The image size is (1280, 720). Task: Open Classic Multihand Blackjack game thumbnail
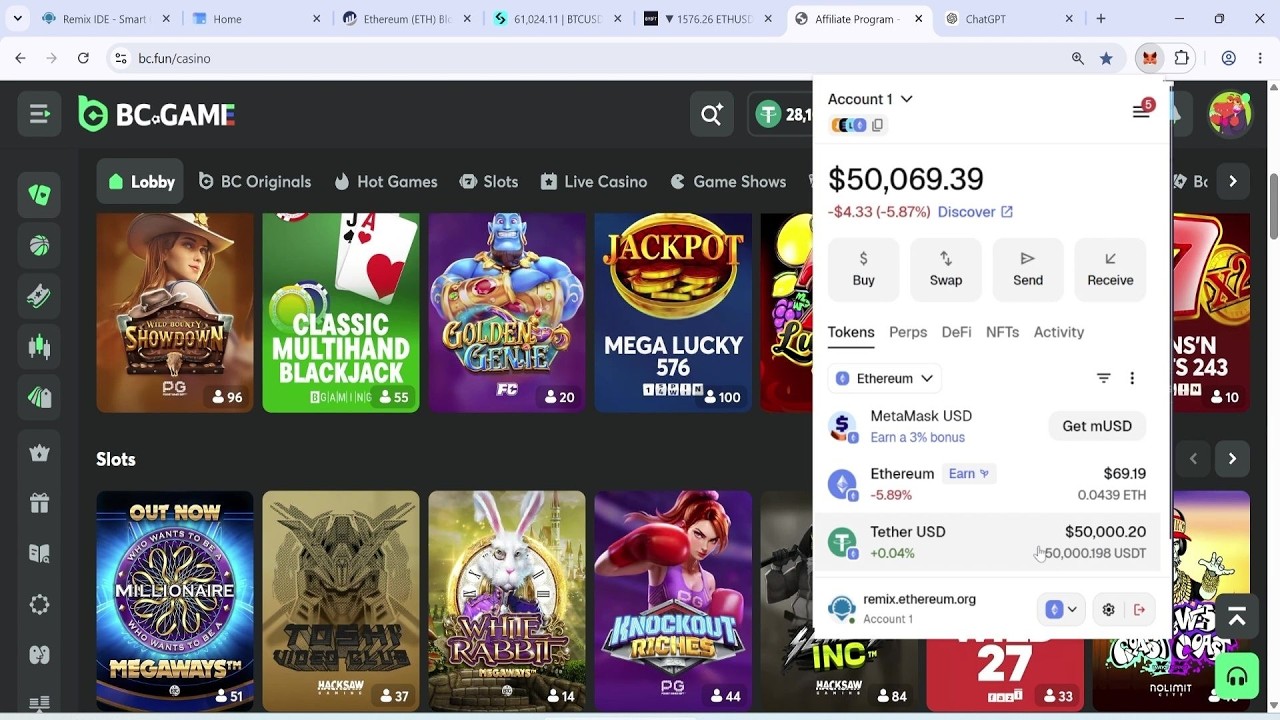point(341,312)
